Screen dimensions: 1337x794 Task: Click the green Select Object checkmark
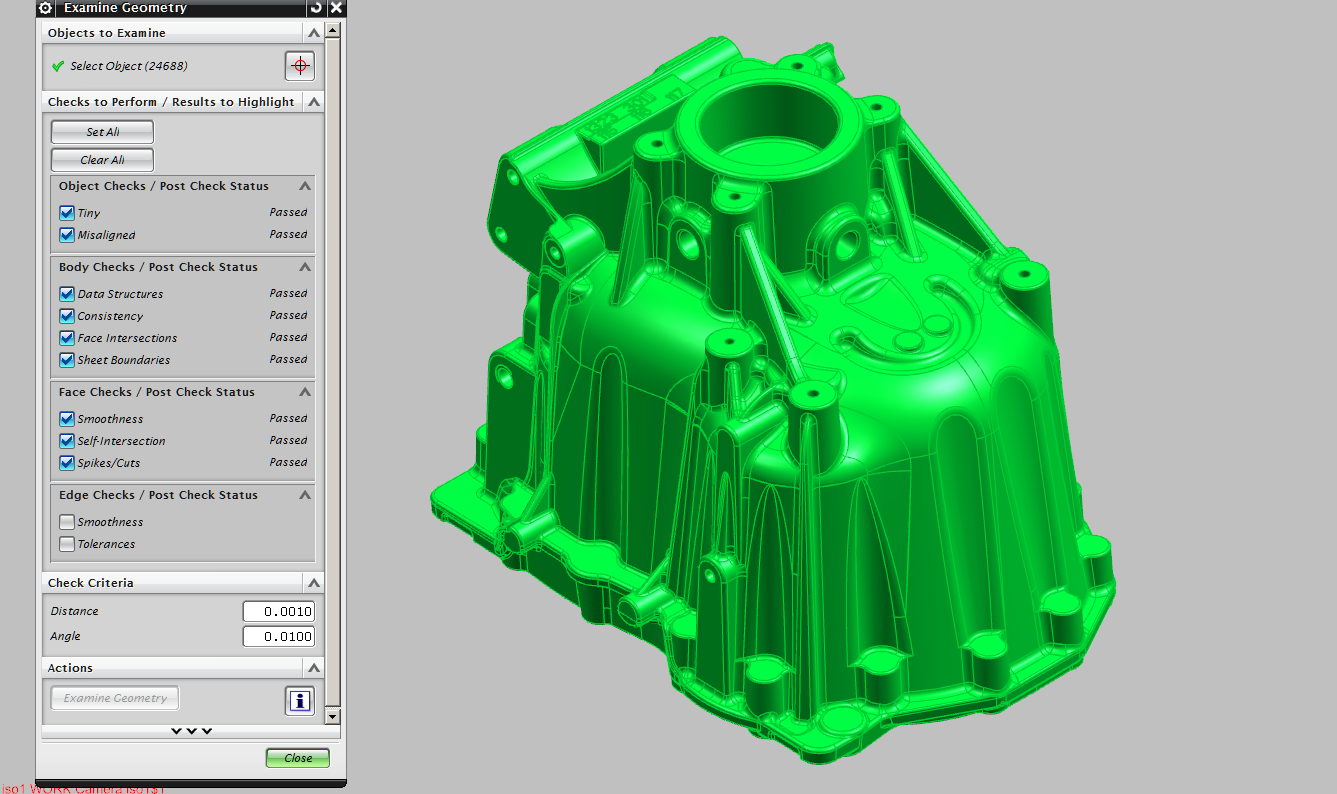58,67
